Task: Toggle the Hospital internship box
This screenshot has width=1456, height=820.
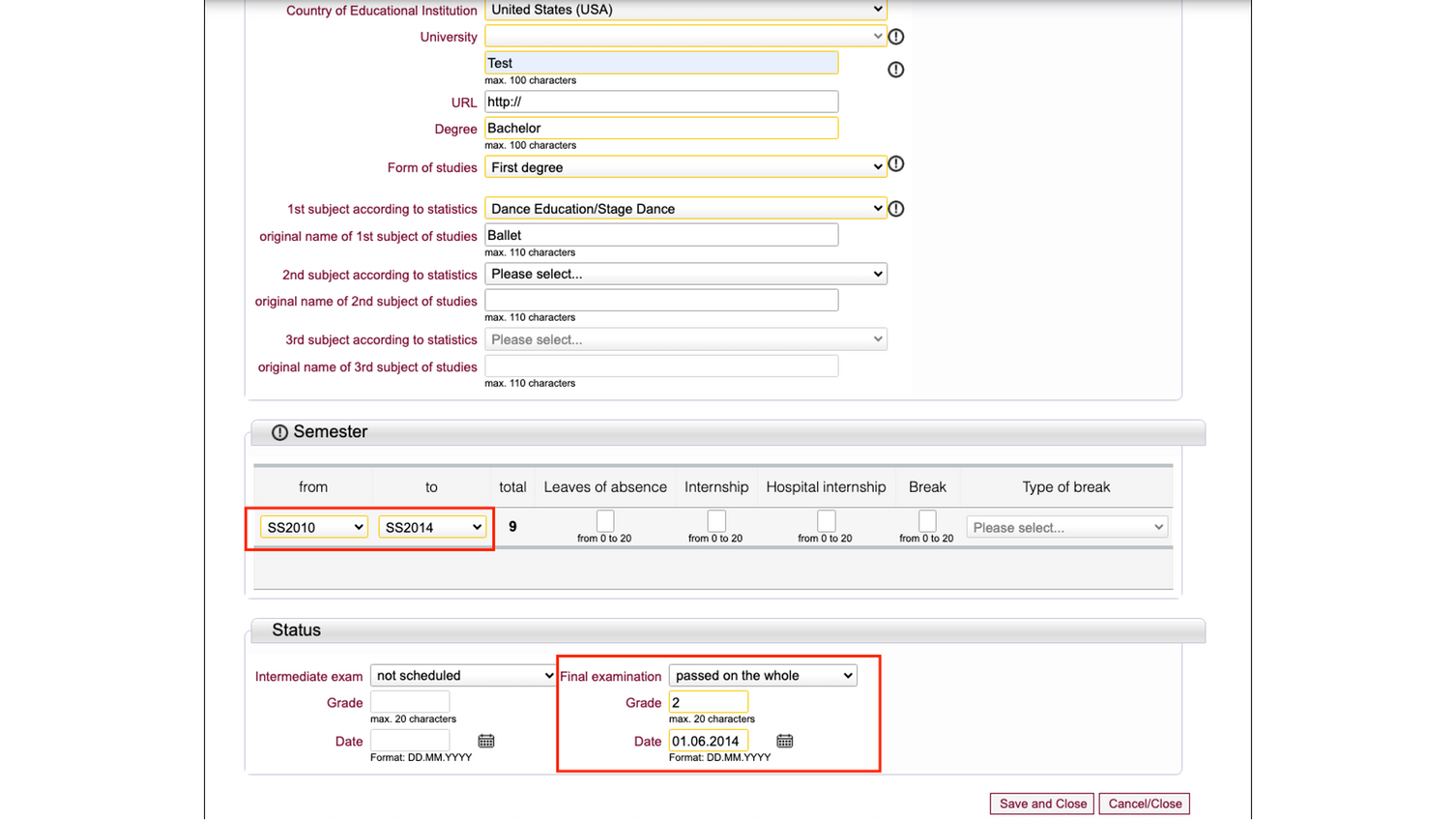Action: click(826, 521)
